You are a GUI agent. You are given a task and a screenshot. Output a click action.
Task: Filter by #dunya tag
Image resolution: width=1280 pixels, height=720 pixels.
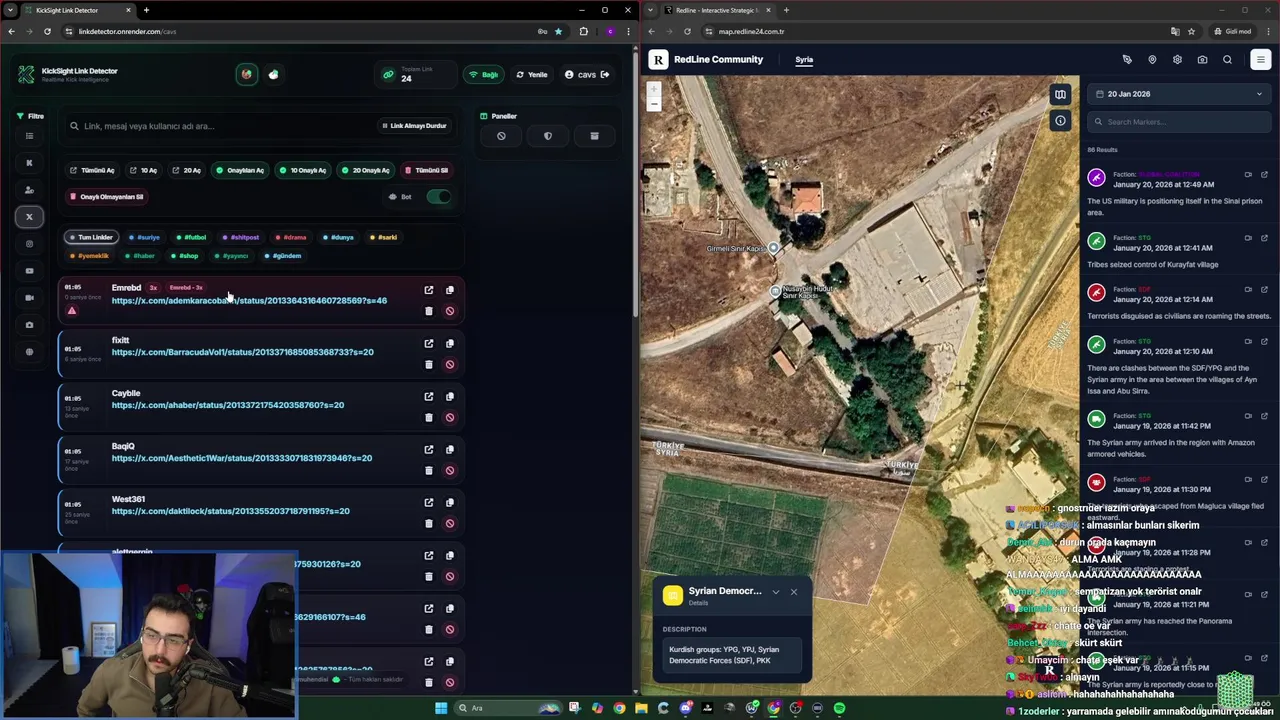point(339,237)
